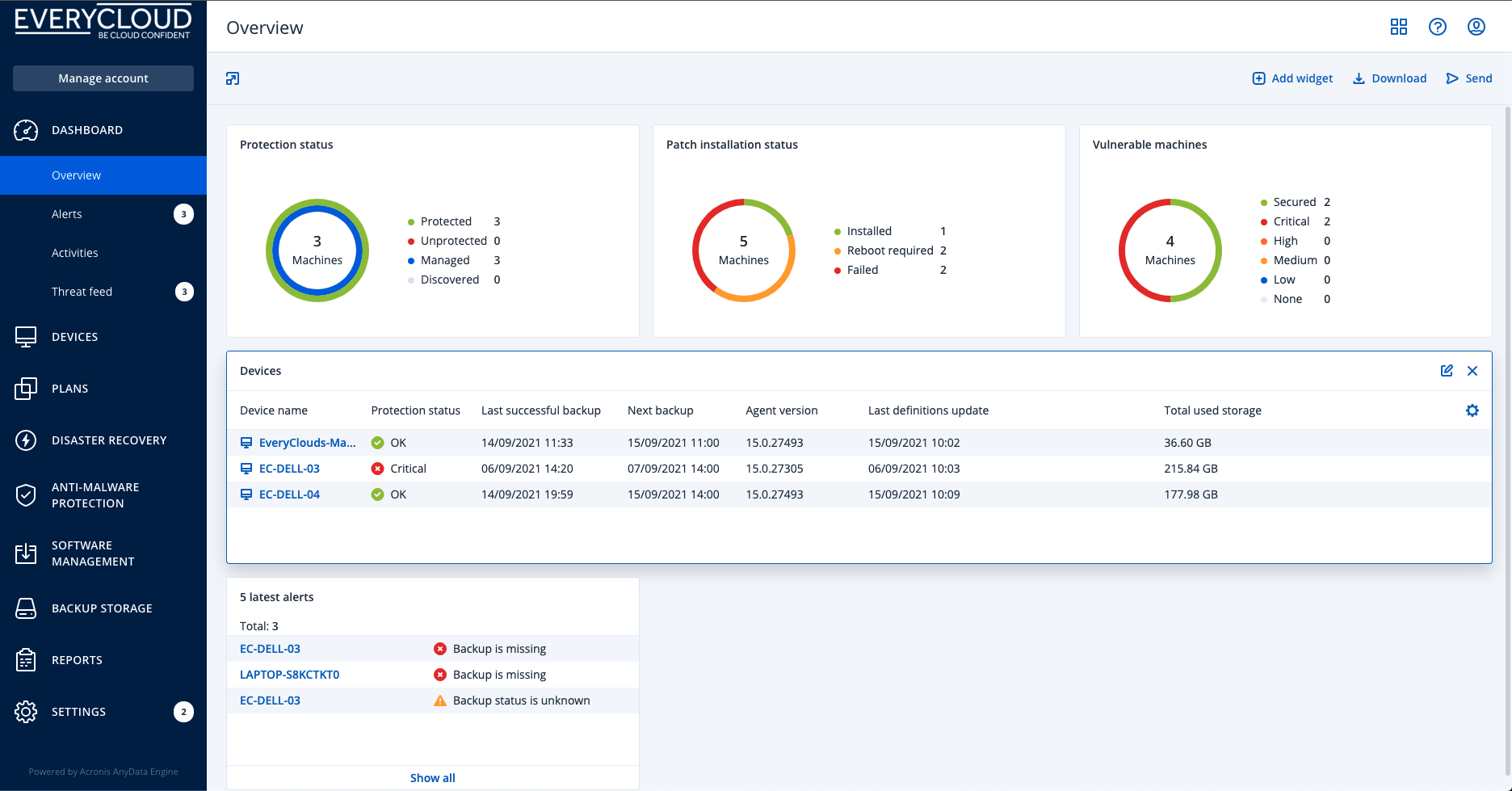Open LAPTOP-S8KCTKT0 alert link

289,675
